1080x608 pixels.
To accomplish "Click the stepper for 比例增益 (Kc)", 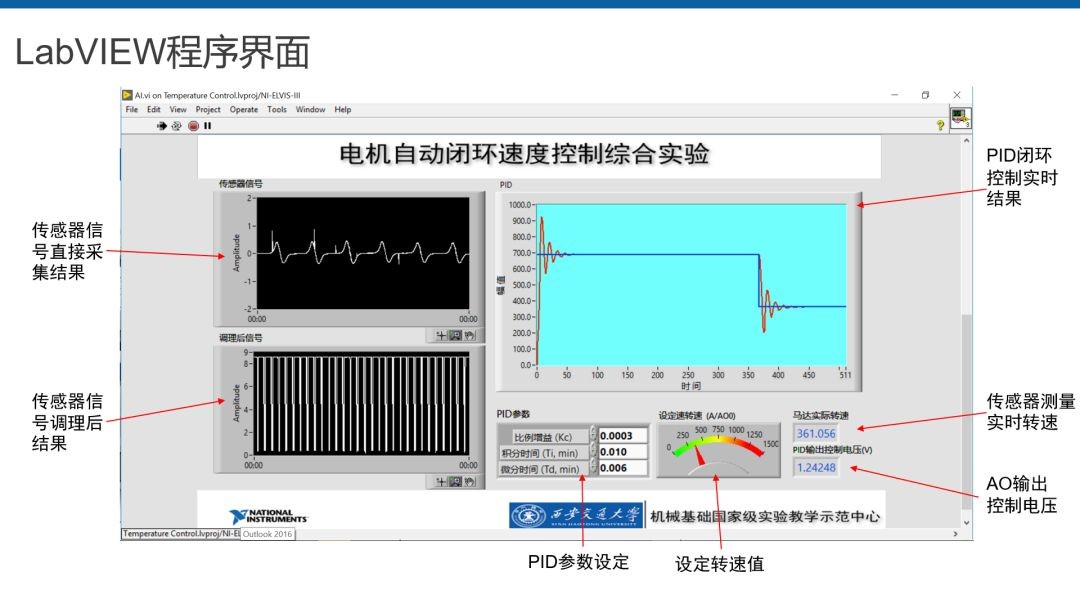I will 594,435.
